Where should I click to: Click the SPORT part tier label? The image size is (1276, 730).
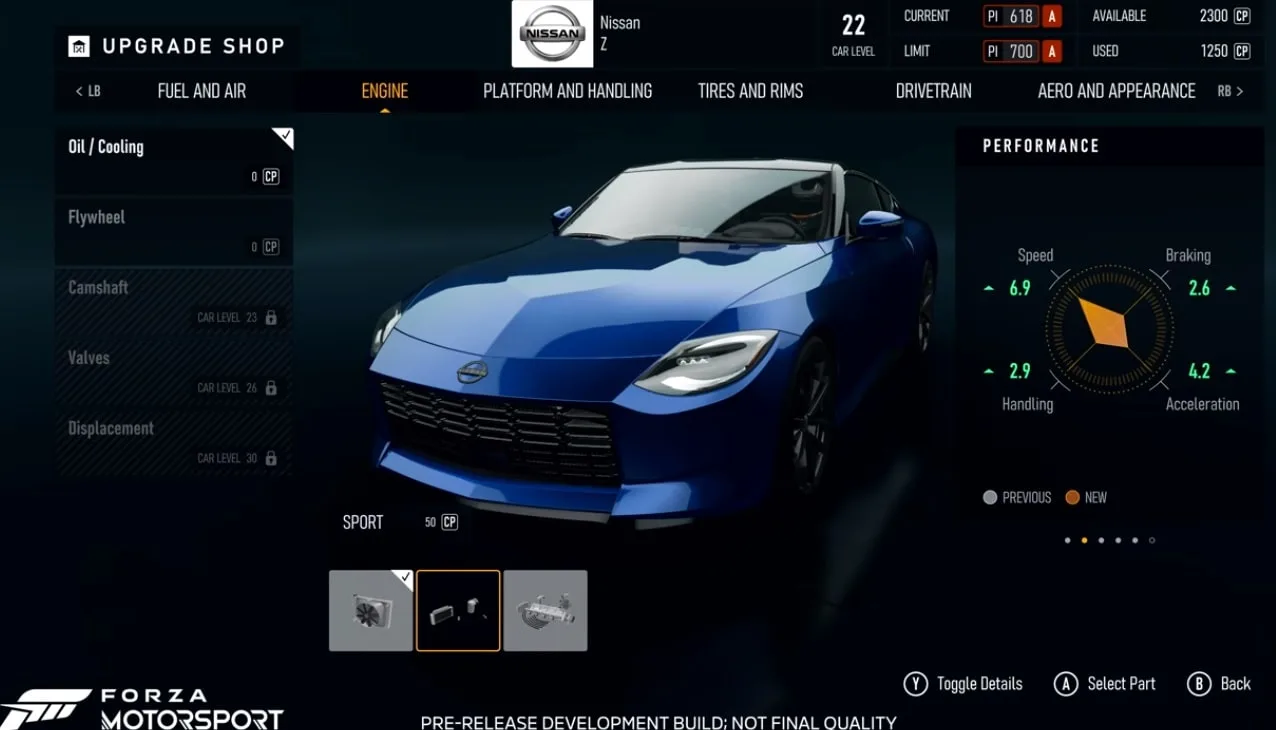(x=363, y=522)
